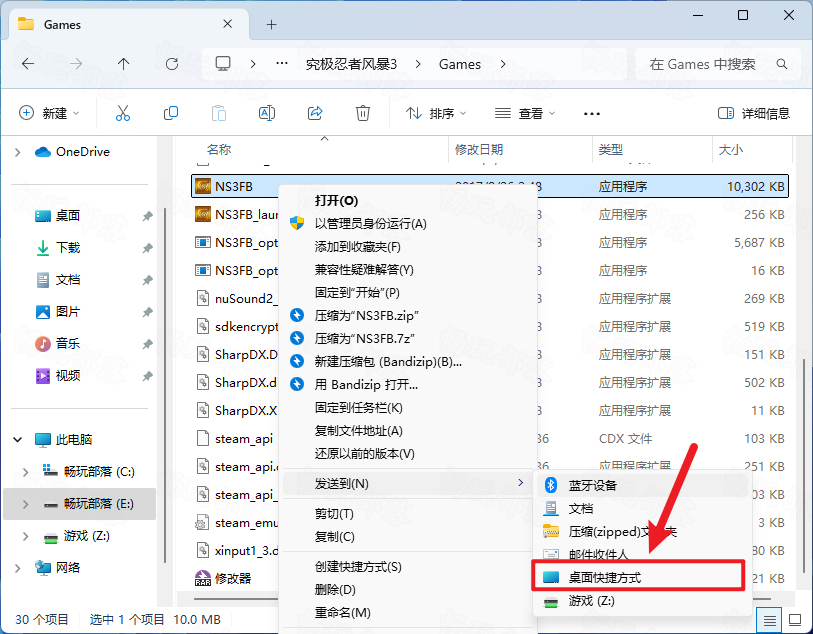
Task: Select 畅玩部落 (E:) drive in sidebar
Action: (x=79, y=503)
